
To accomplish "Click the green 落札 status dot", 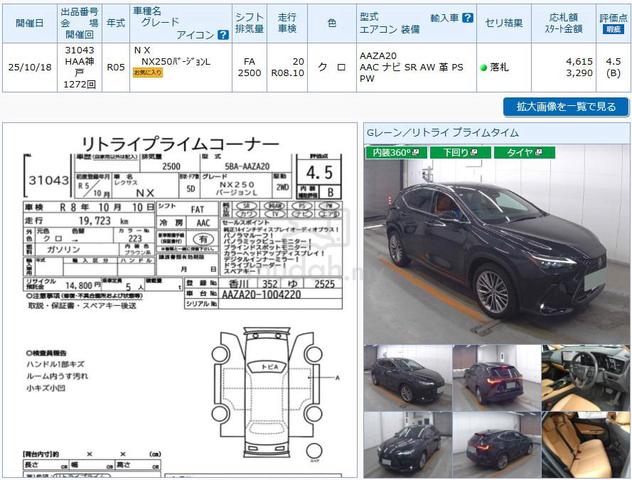I will point(484,68).
